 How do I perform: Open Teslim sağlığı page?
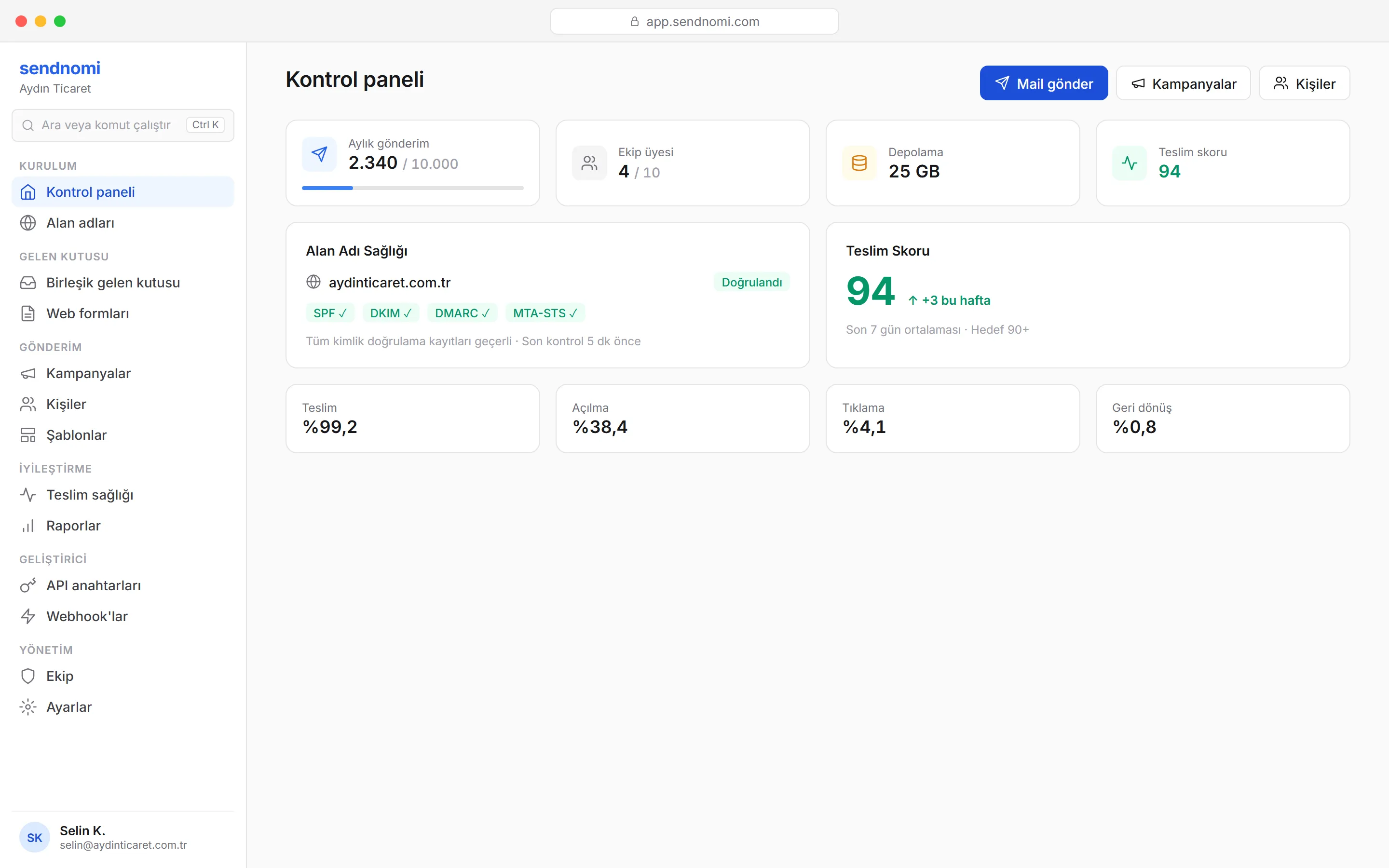(x=123, y=495)
